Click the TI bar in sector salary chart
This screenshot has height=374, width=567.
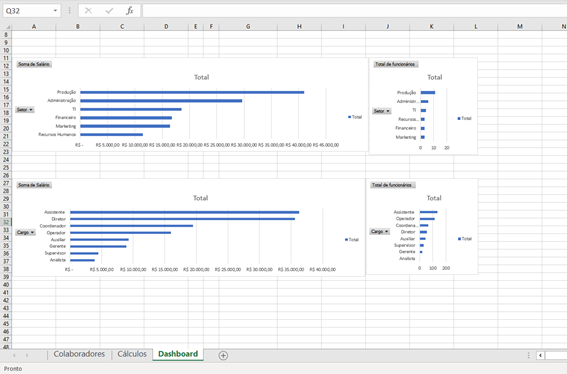click(131, 109)
